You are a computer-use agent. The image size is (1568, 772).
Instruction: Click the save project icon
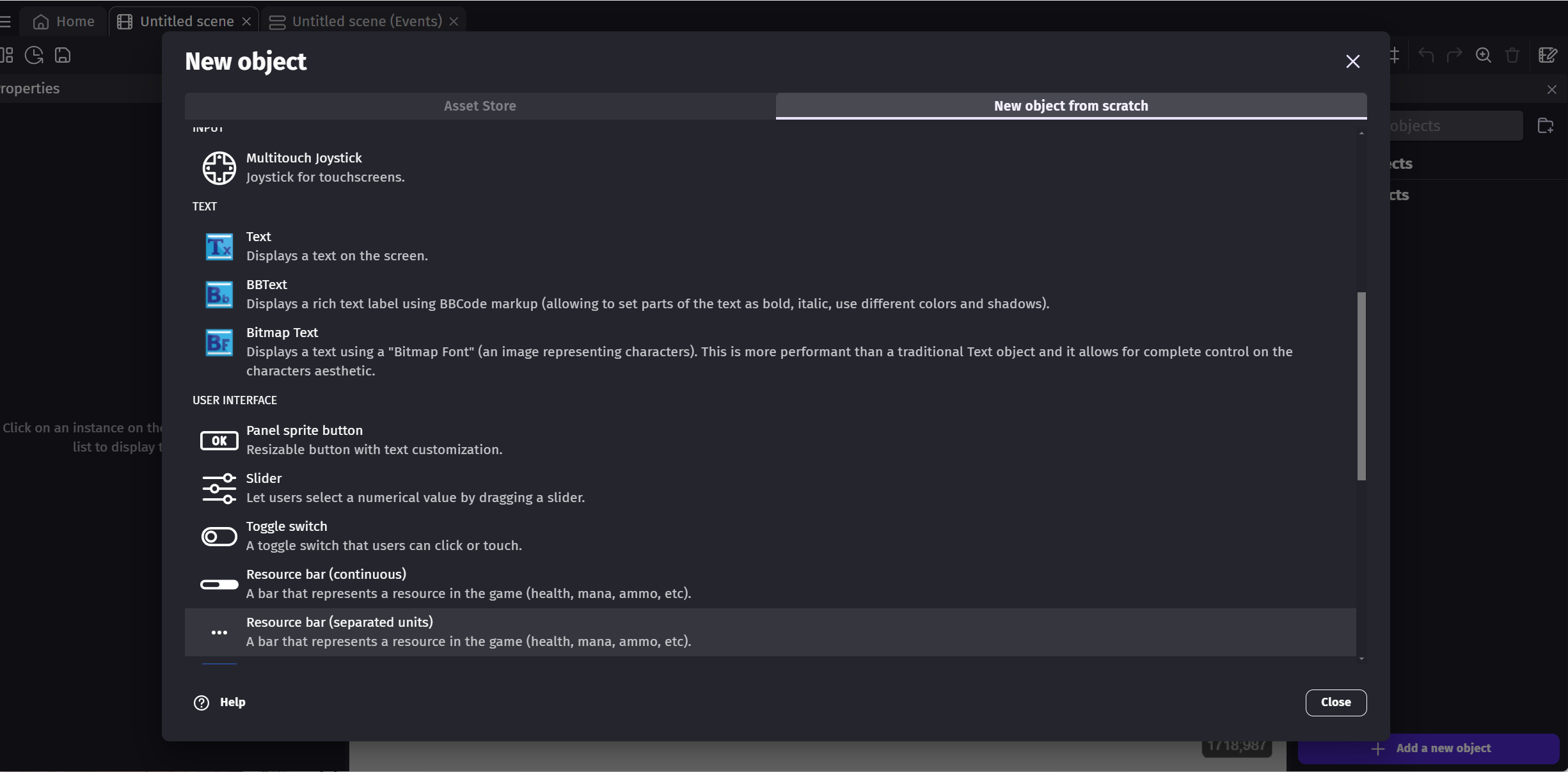pos(62,55)
